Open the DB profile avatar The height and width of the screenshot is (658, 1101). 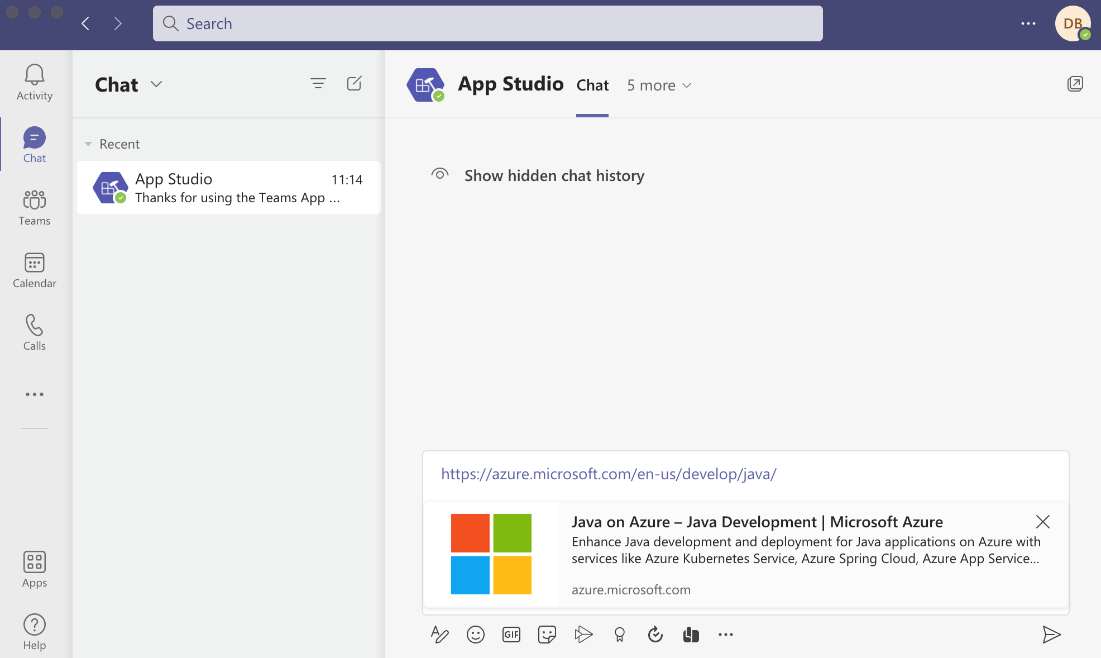tap(1072, 24)
